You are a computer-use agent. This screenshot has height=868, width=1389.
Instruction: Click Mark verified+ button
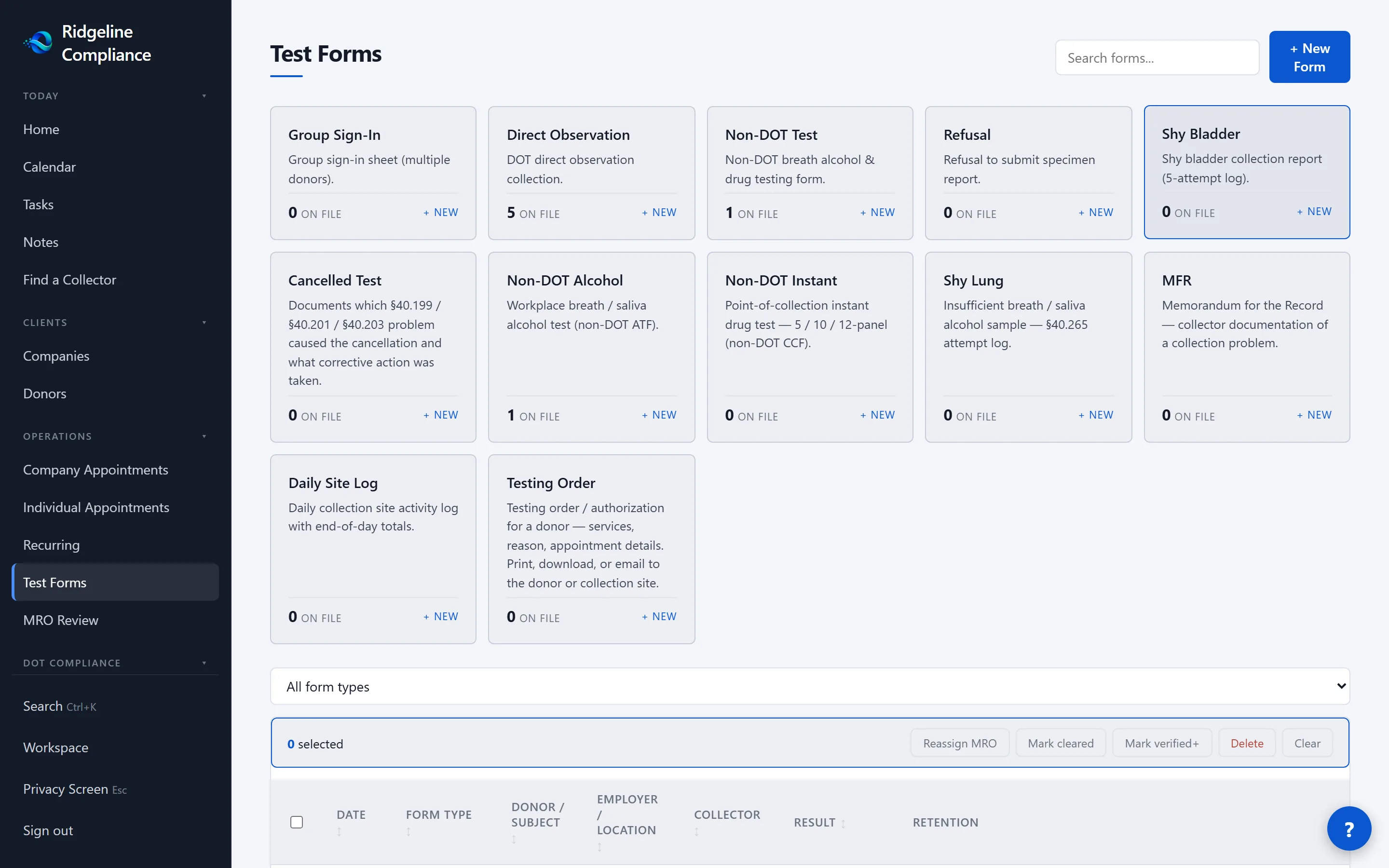[1162, 744]
